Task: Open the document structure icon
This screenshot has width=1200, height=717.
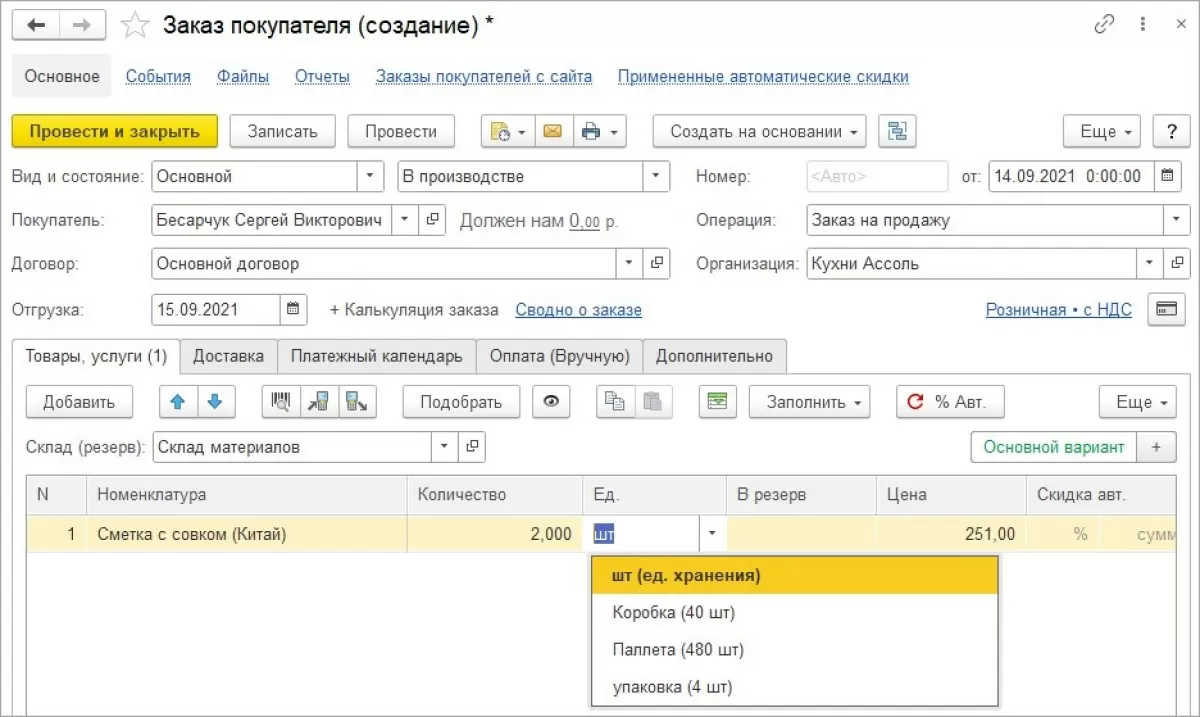Action: (x=897, y=131)
